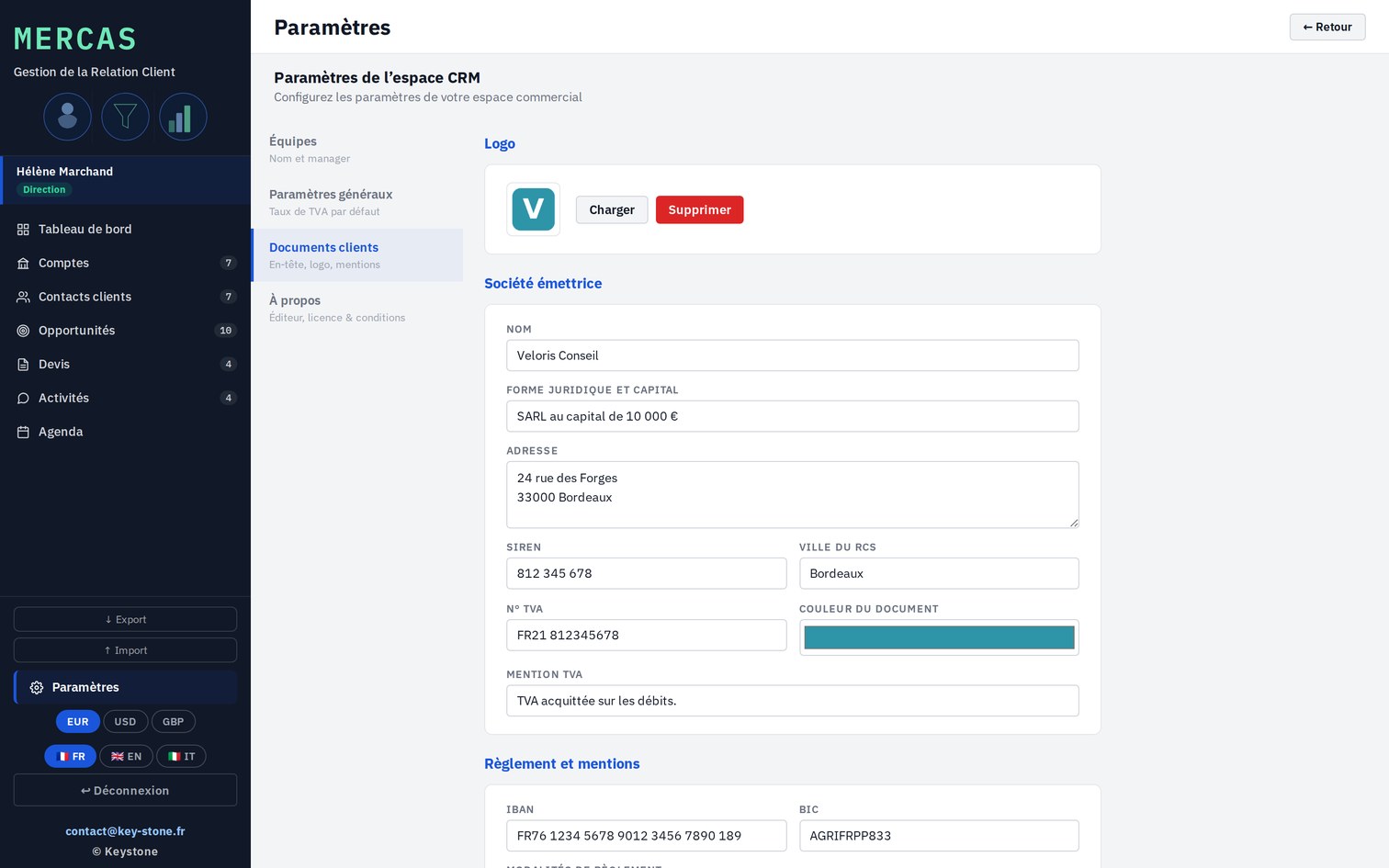Click the Ville du RCS field

tap(939, 573)
